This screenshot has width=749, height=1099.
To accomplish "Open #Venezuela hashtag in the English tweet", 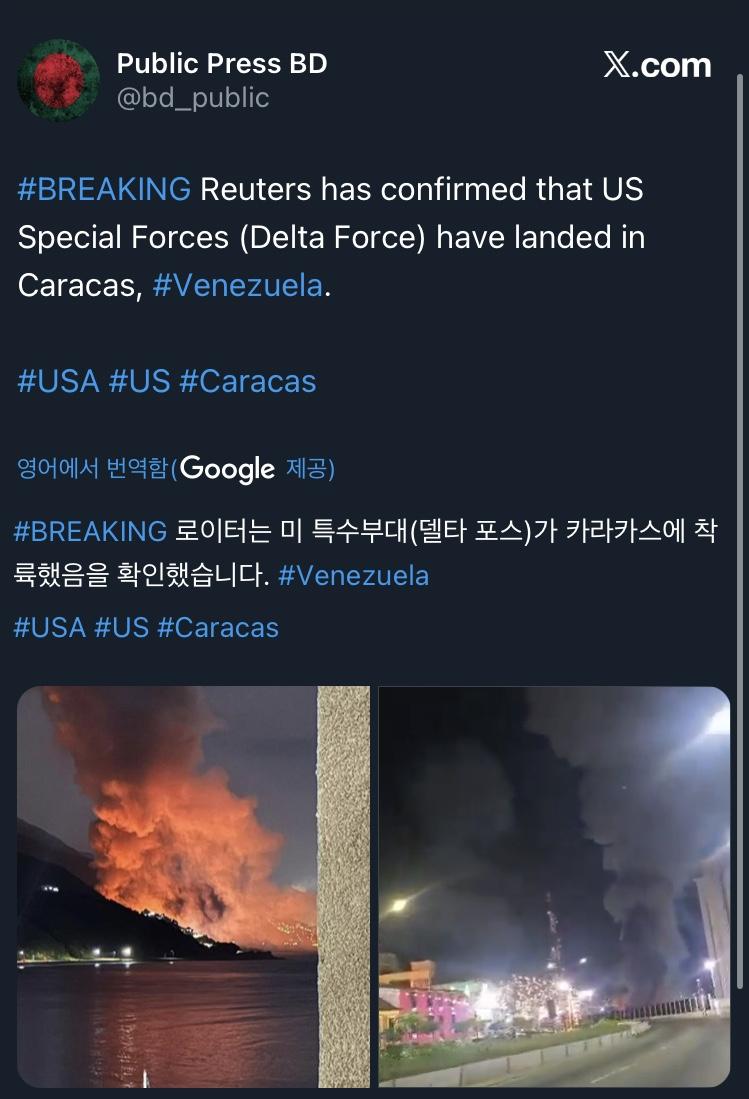I will [x=238, y=285].
